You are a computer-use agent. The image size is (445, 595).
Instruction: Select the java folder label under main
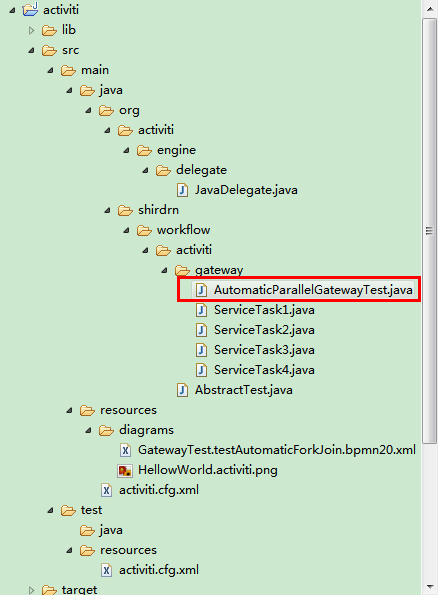coord(111,90)
